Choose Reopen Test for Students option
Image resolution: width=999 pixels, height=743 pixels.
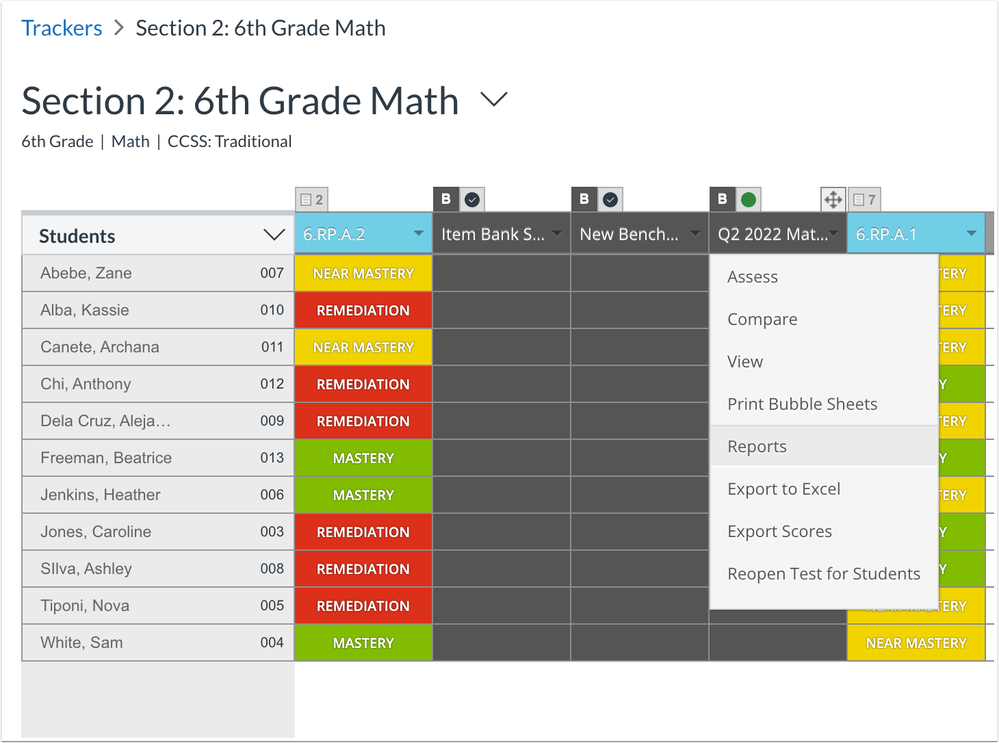[x=823, y=574]
